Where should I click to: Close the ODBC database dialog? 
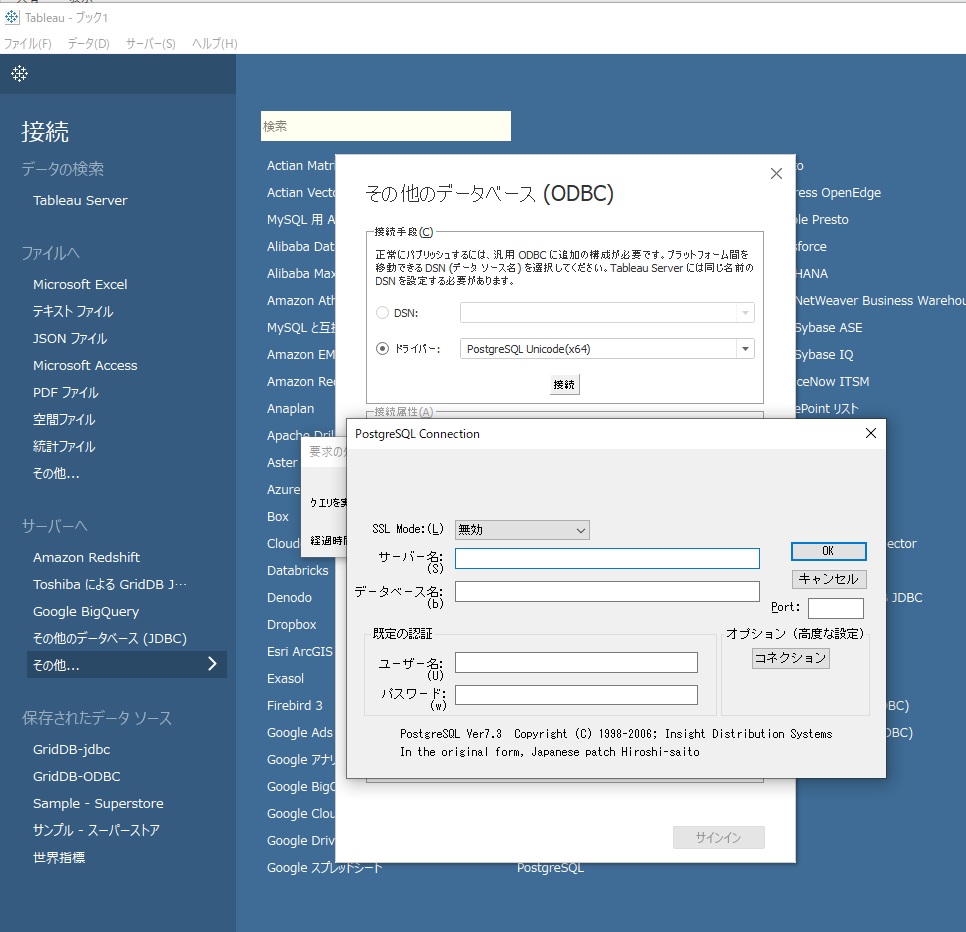tap(776, 174)
